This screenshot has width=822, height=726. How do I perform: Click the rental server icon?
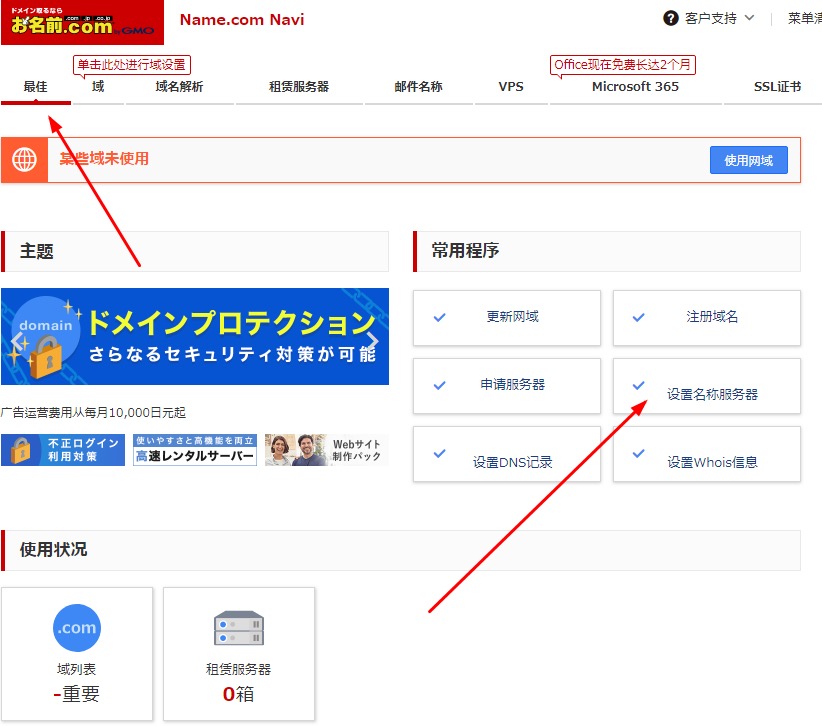[239, 628]
